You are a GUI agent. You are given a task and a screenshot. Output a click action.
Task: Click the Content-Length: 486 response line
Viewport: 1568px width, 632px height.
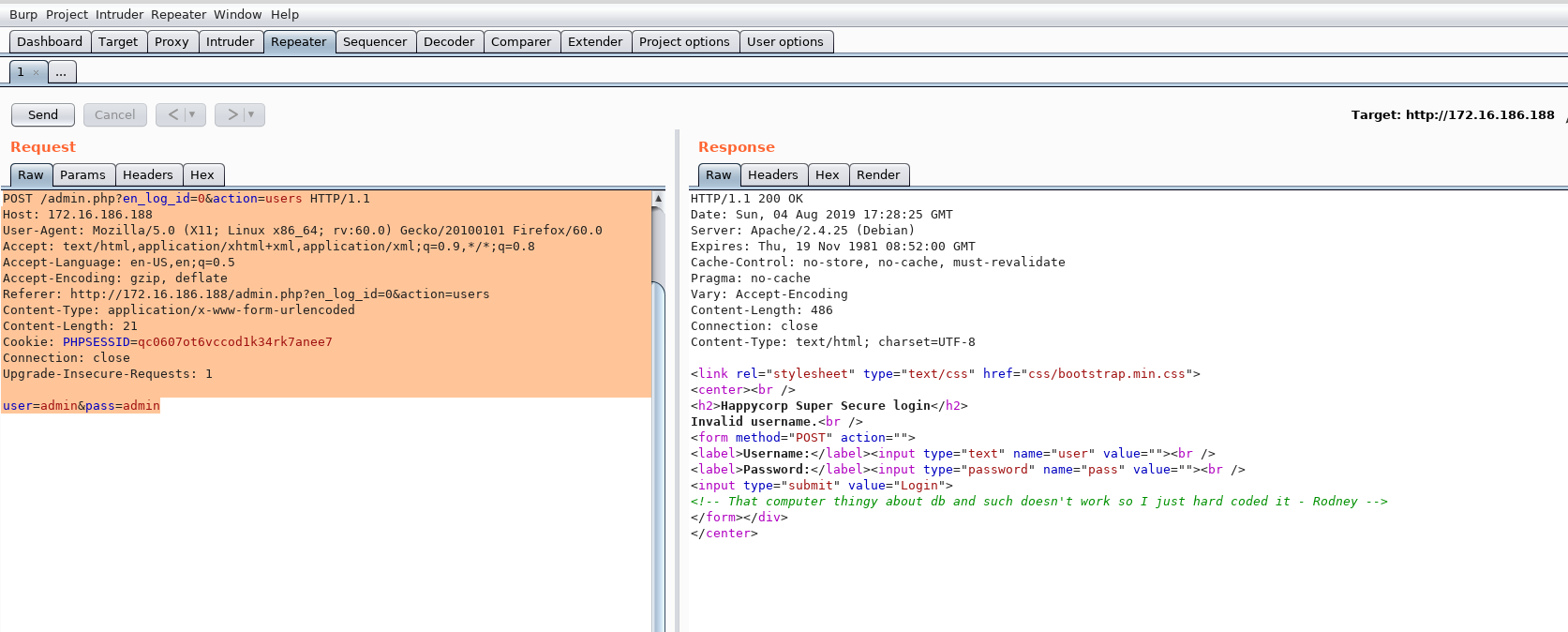coord(762,310)
